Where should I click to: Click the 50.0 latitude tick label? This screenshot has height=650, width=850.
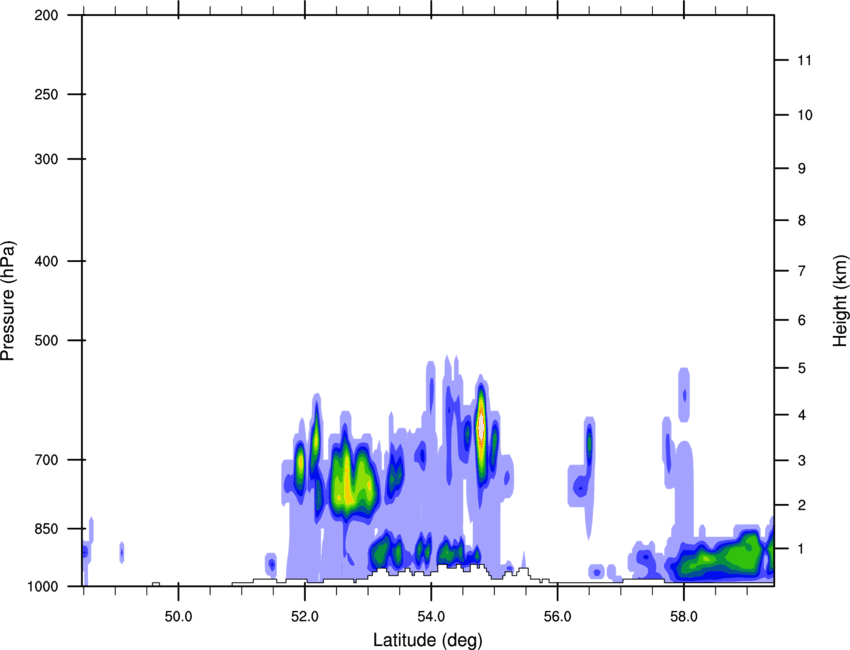(x=178, y=616)
